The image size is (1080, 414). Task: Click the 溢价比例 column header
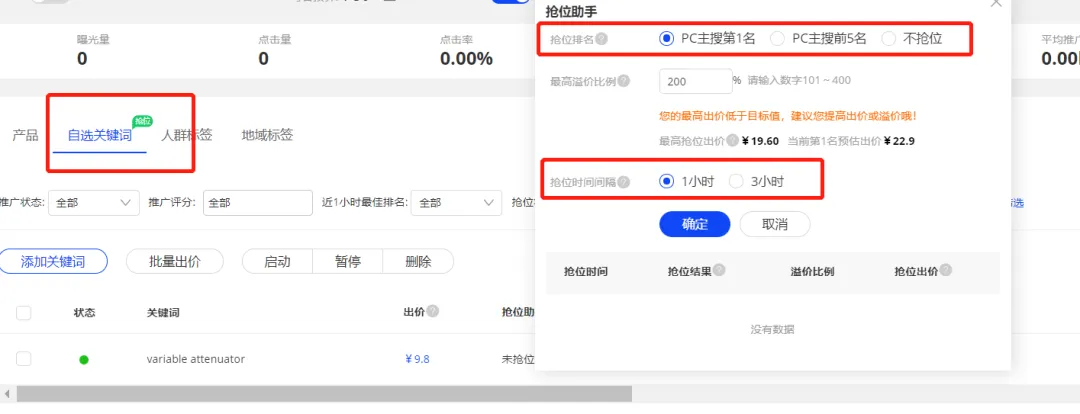812,271
